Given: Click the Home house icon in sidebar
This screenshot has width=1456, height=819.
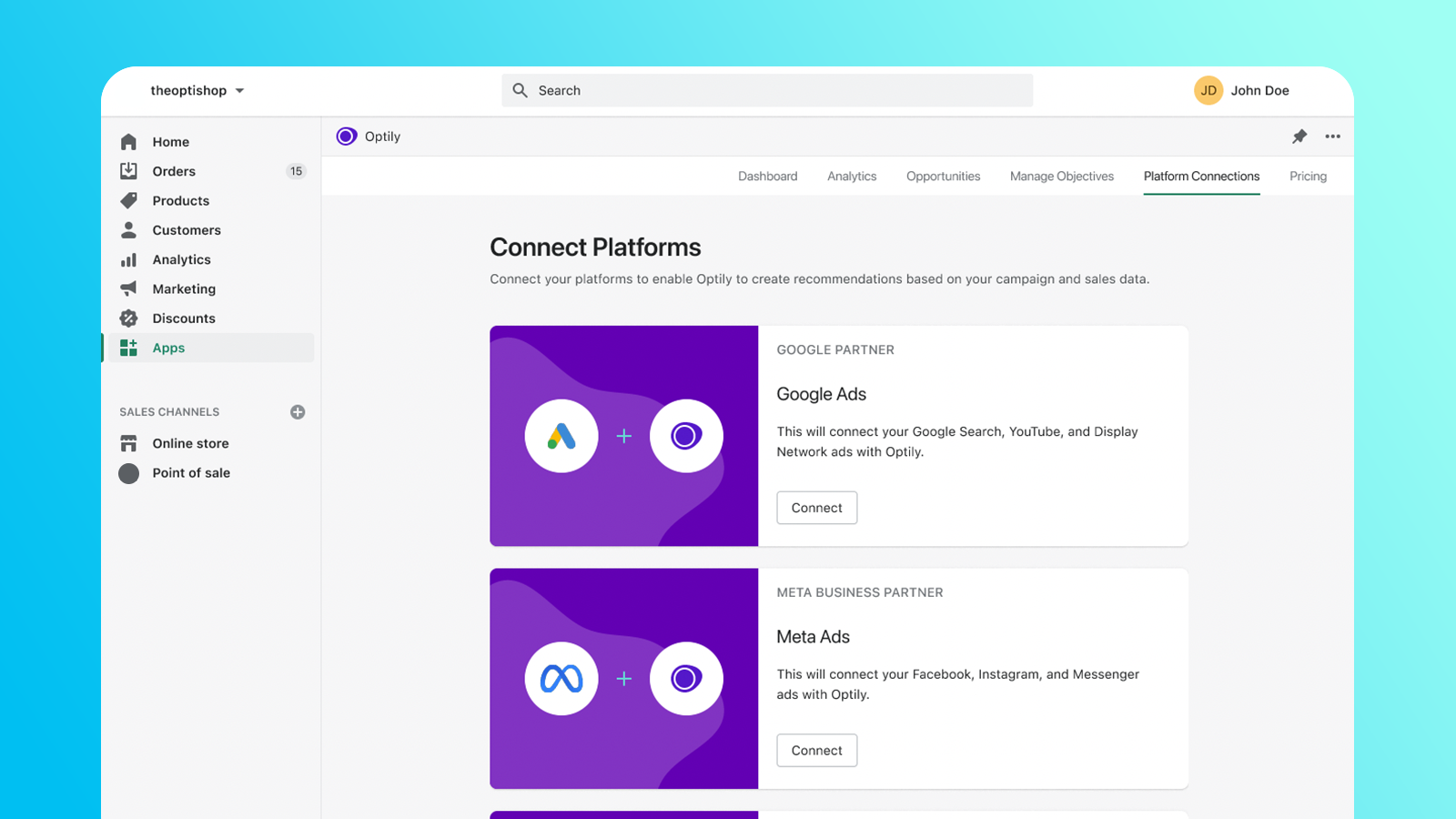Looking at the screenshot, I should point(128,142).
